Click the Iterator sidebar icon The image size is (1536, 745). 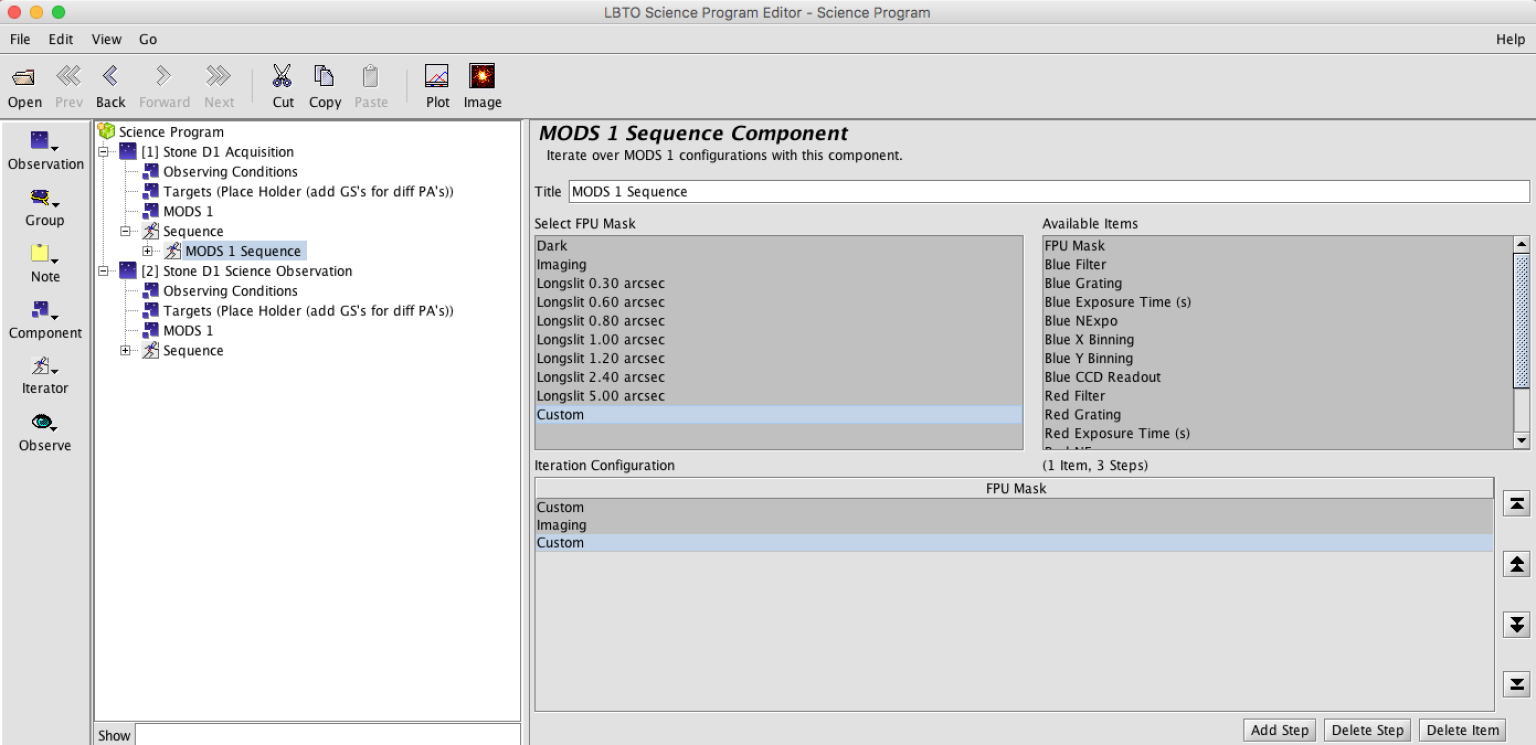(x=42, y=366)
